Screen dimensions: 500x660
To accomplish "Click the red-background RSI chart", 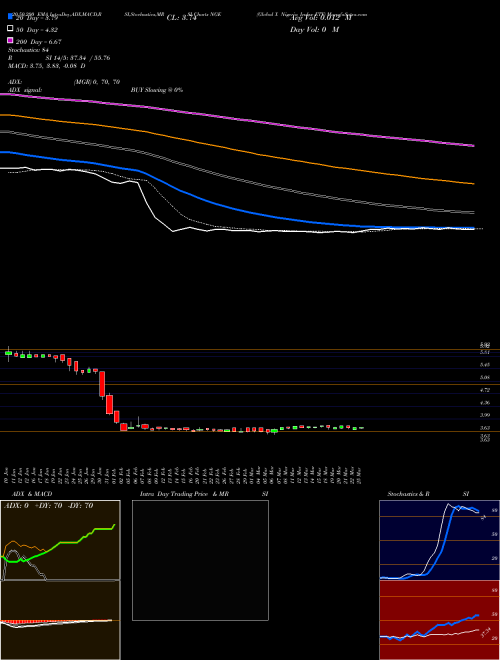I will pos(439,620).
